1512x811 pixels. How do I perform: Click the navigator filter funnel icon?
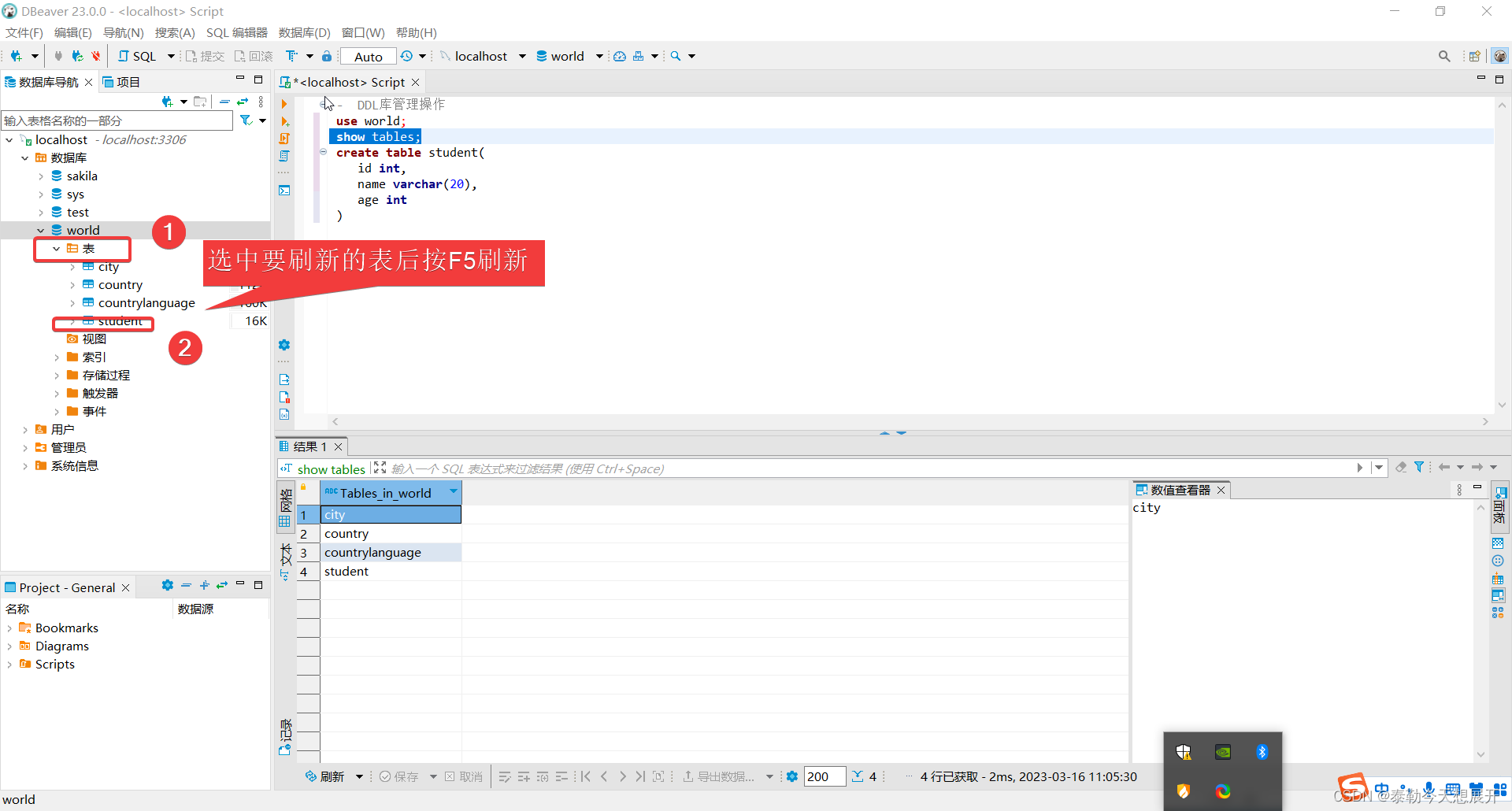(x=246, y=120)
